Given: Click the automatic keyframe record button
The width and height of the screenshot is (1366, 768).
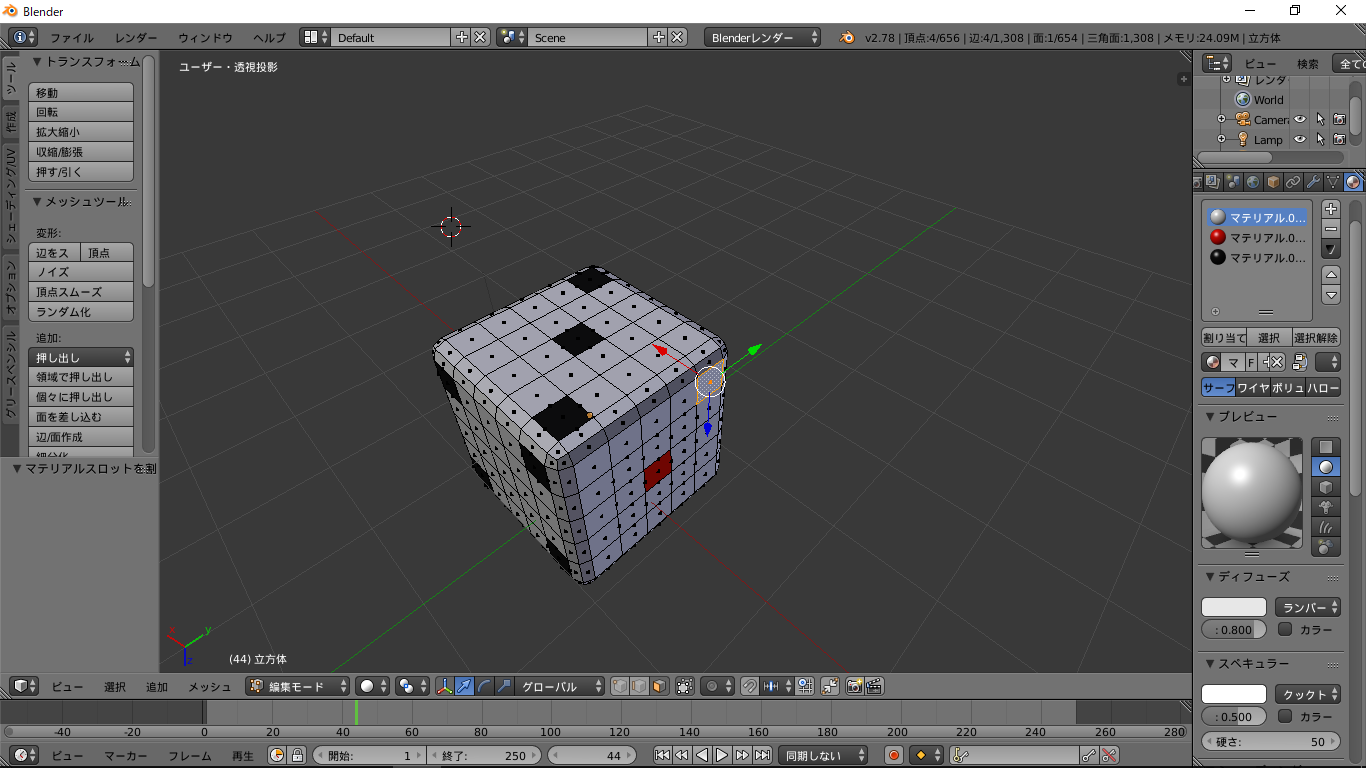Looking at the screenshot, I should pyautogui.click(x=894, y=756).
